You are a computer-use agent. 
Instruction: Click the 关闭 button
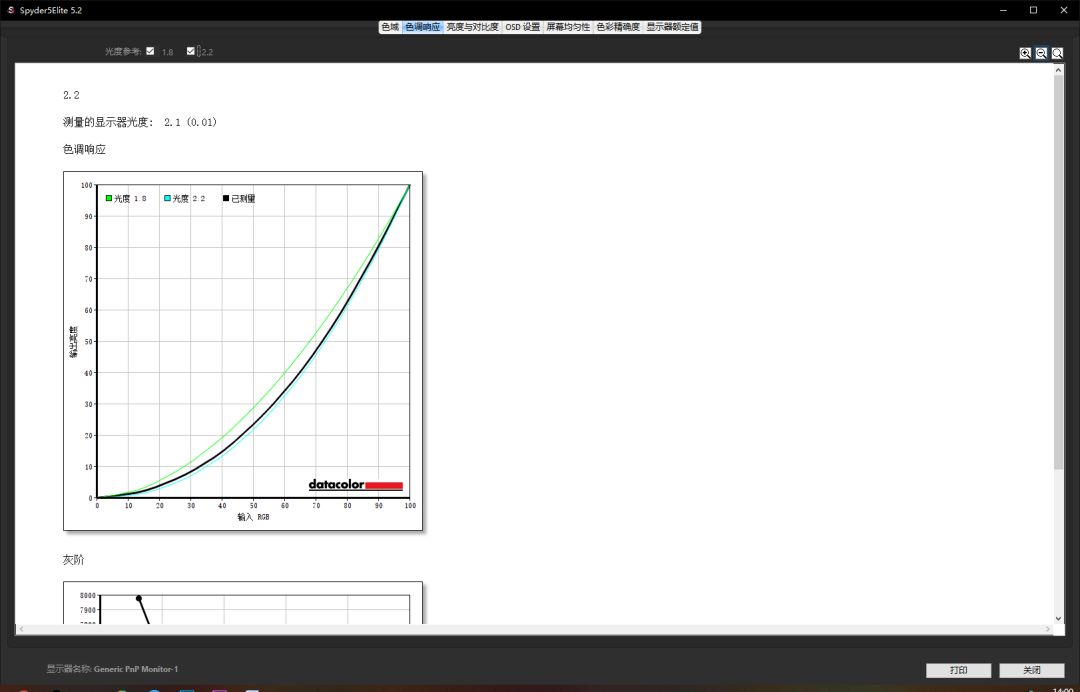(1032, 670)
